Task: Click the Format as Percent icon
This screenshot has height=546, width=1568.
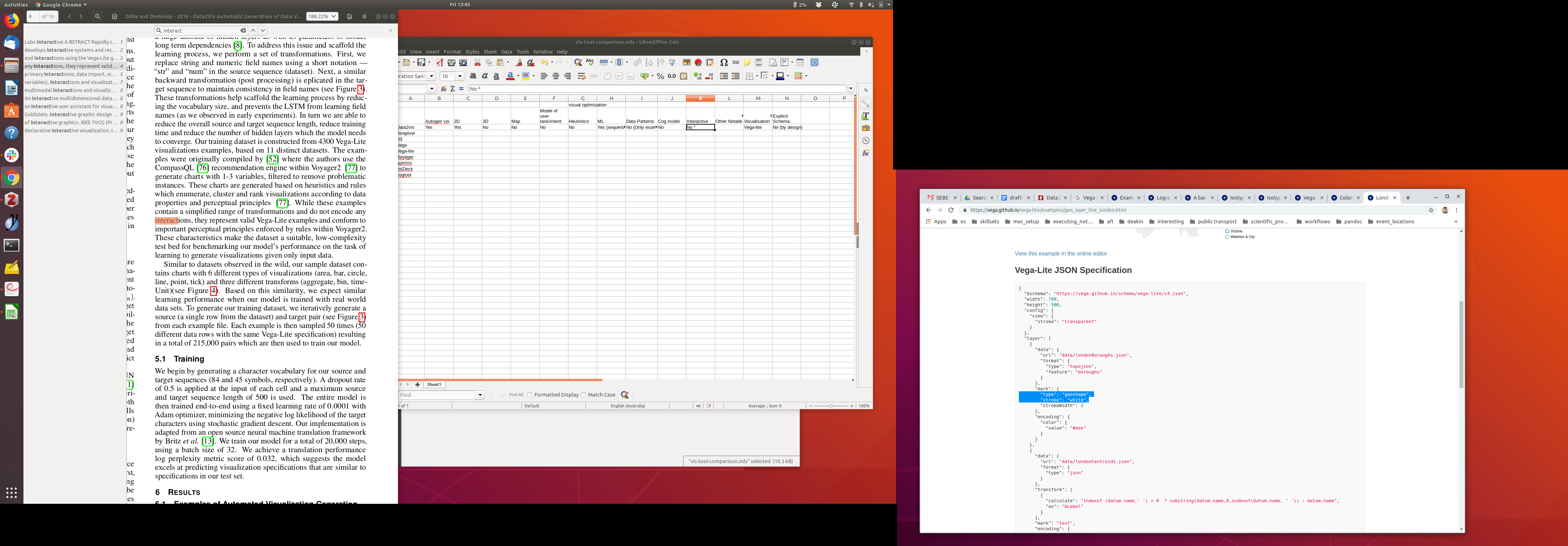Action: (x=660, y=76)
